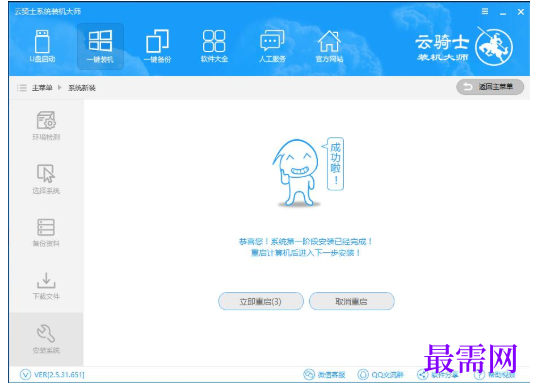Open 软件分享 share link
This screenshot has width=536, height=390.
438,375
